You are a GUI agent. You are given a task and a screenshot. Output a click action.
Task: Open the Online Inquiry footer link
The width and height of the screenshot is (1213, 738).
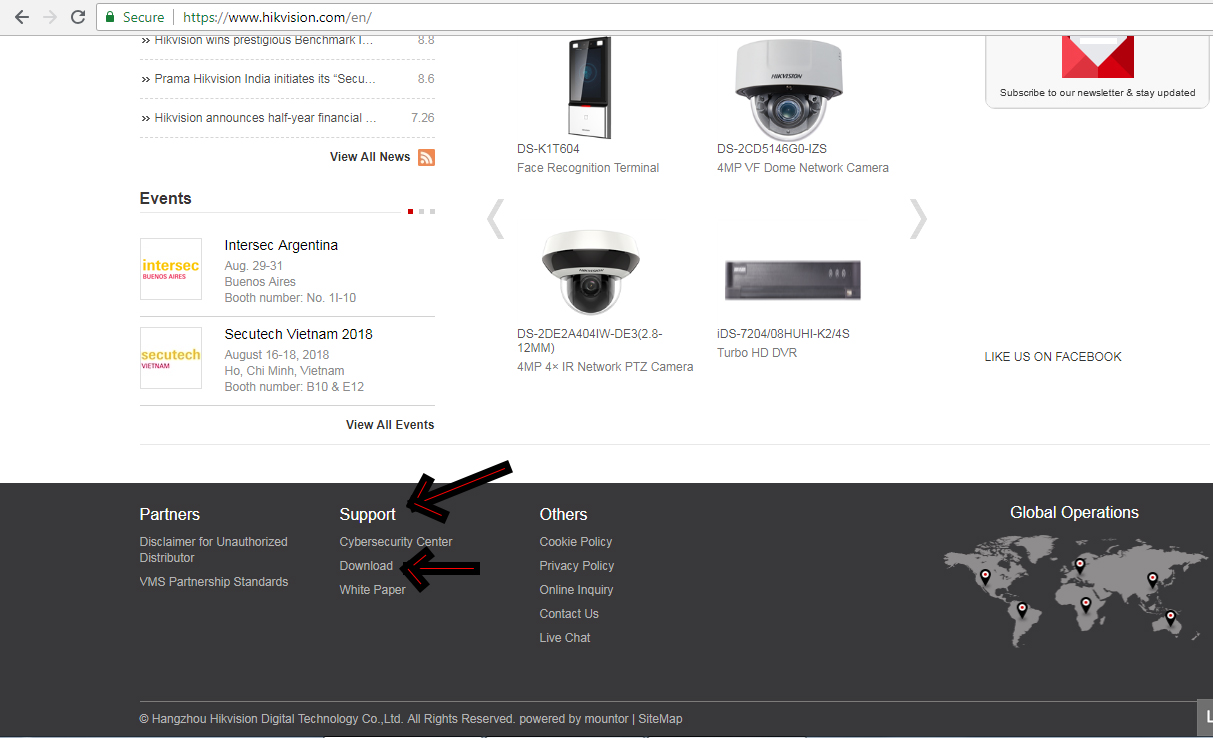pos(577,590)
